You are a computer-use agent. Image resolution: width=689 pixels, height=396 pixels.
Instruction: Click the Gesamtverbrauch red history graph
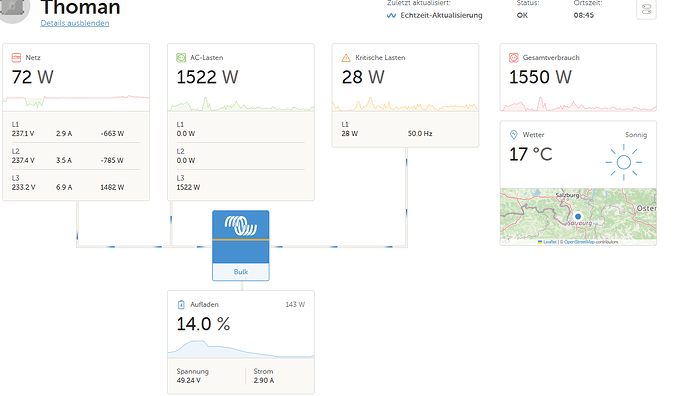pyautogui.click(x=578, y=104)
